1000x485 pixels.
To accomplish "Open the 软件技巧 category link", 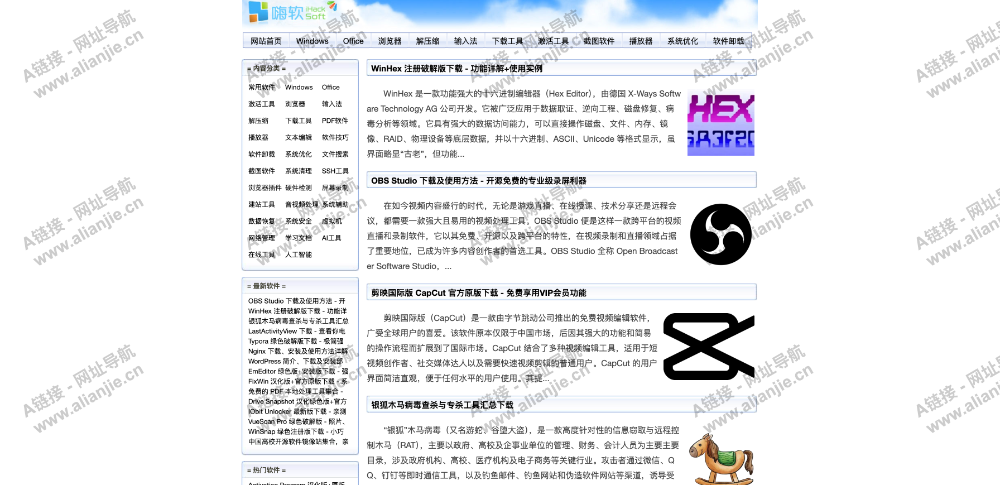I will [x=335, y=137].
